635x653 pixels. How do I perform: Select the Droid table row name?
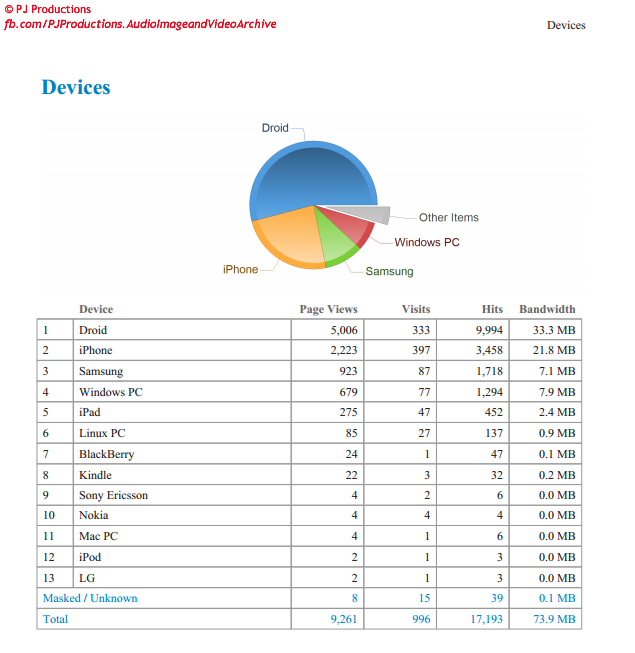(x=93, y=330)
